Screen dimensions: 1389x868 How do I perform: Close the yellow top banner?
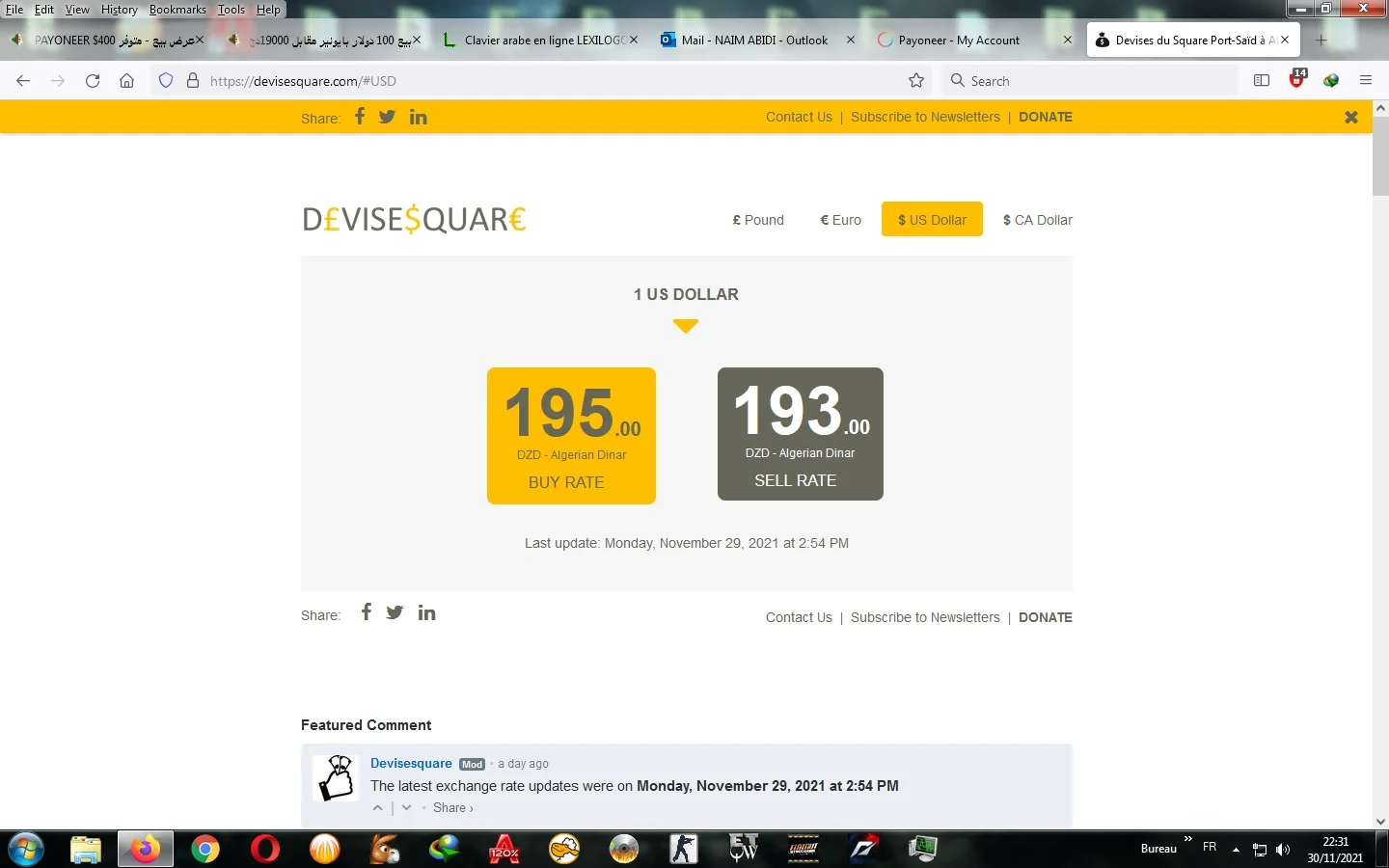point(1350,117)
